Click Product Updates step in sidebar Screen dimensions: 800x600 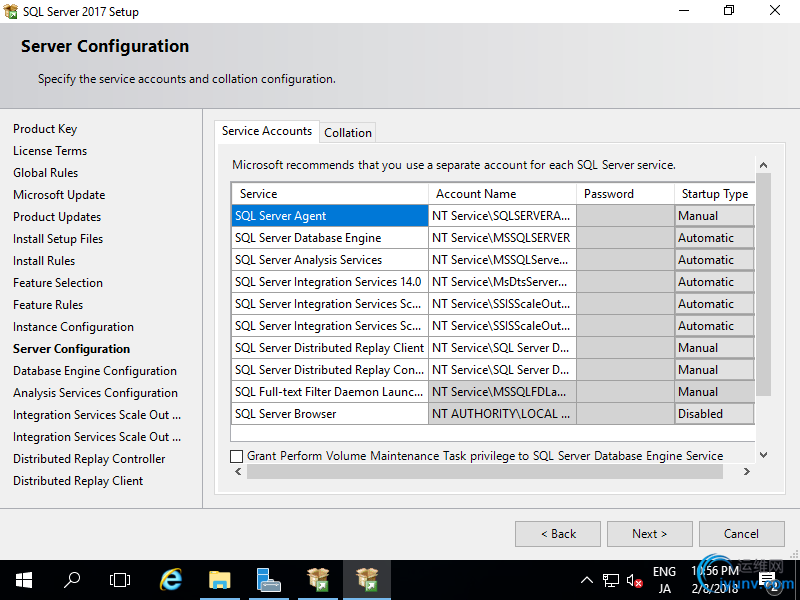pyautogui.click(x=57, y=217)
